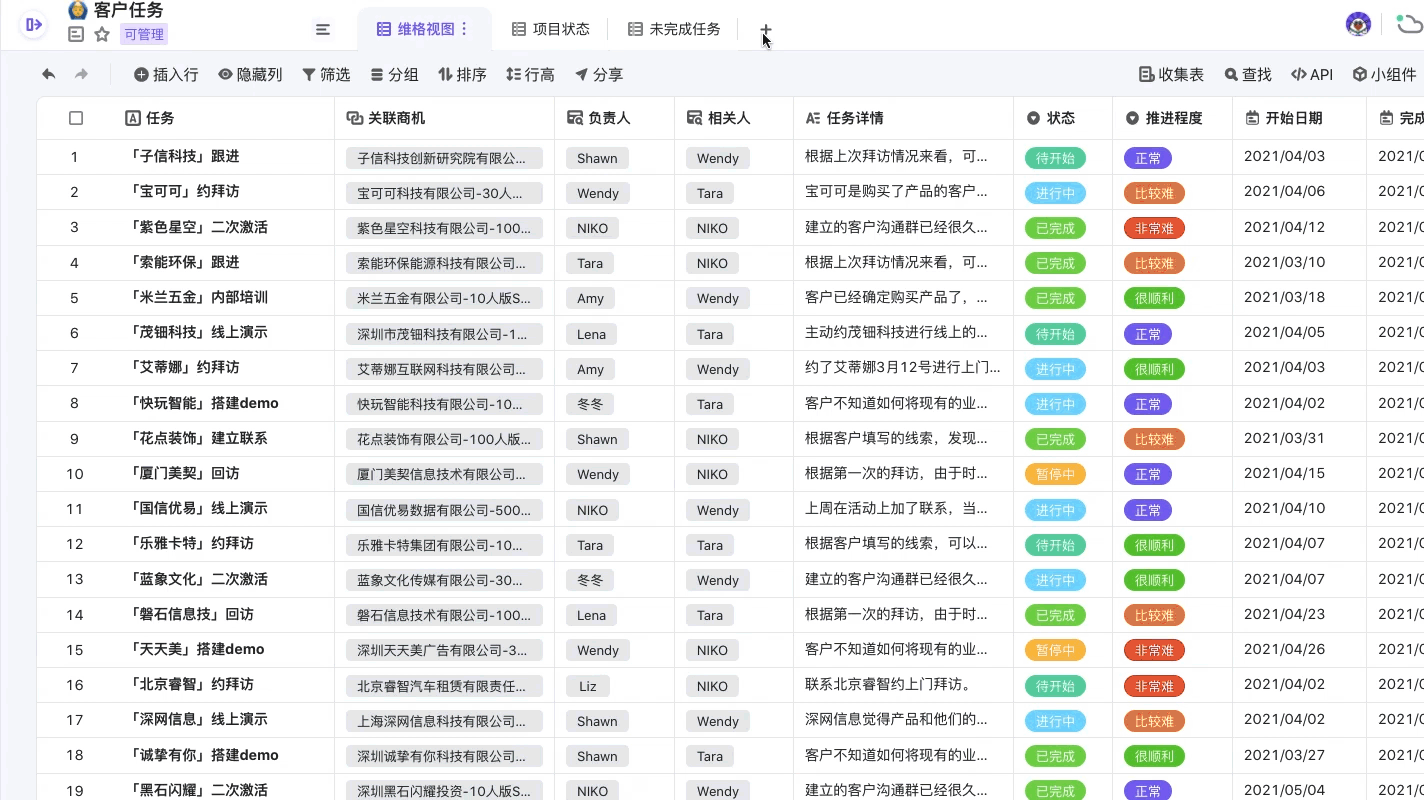
Task: Open the 行高 row height menu
Action: tap(530, 74)
